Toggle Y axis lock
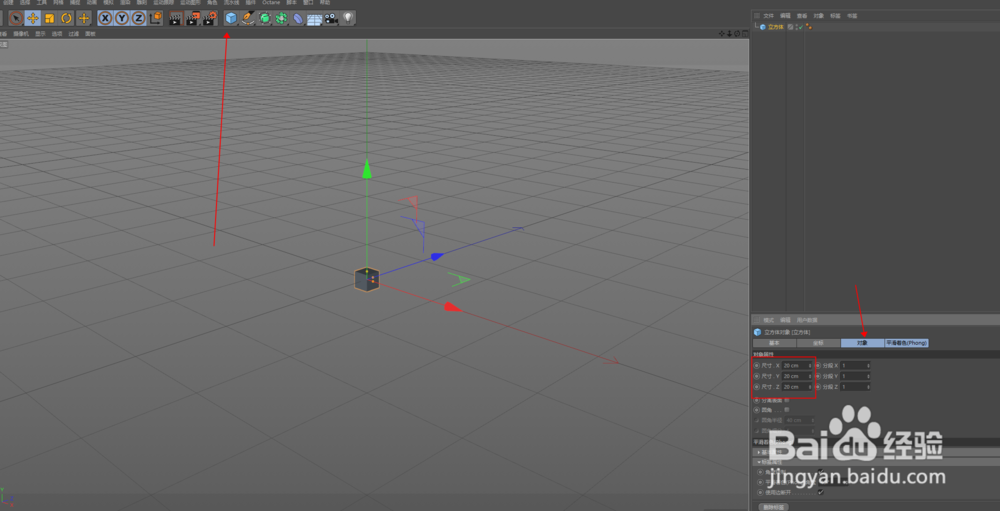Screen dimensions: 1000x511 [122, 18]
